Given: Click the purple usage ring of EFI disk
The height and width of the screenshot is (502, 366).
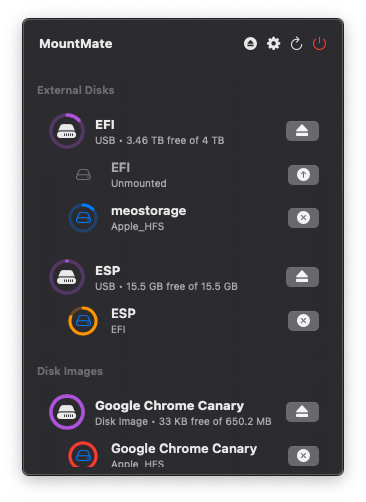Looking at the screenshot, I should (67, 131).
